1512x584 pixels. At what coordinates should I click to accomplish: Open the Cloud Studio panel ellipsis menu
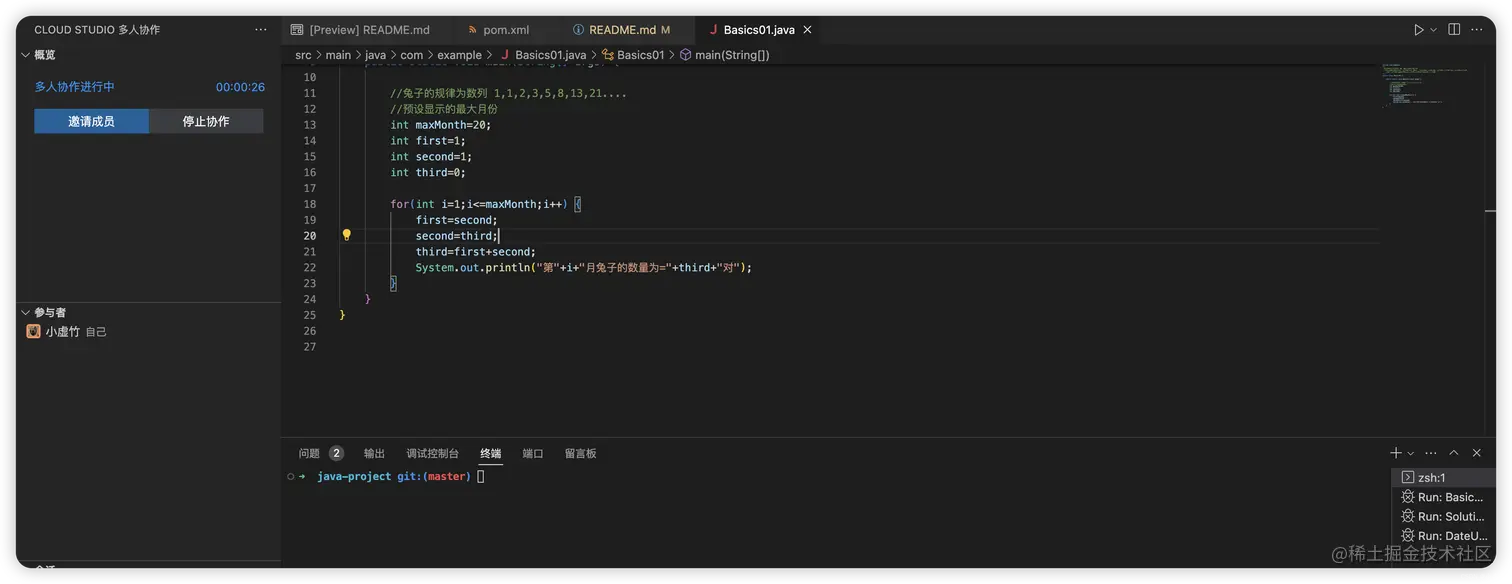click(261, 30)
